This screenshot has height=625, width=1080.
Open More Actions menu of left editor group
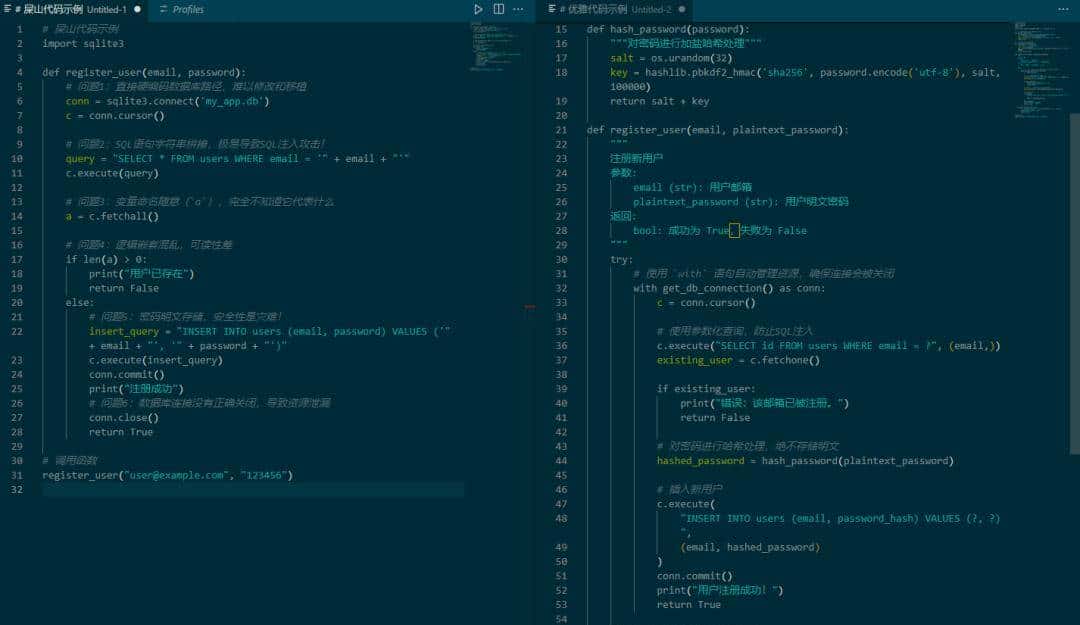(518, 9)
